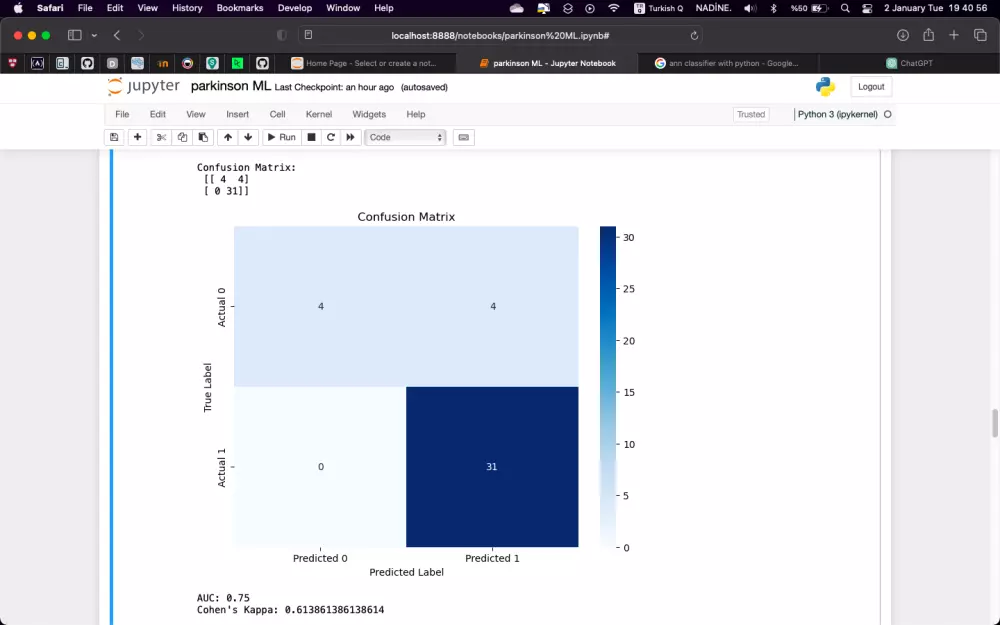
Task: Click the kernel idle indicator circle
Action: pyautogui.click(x=887, y=114)
